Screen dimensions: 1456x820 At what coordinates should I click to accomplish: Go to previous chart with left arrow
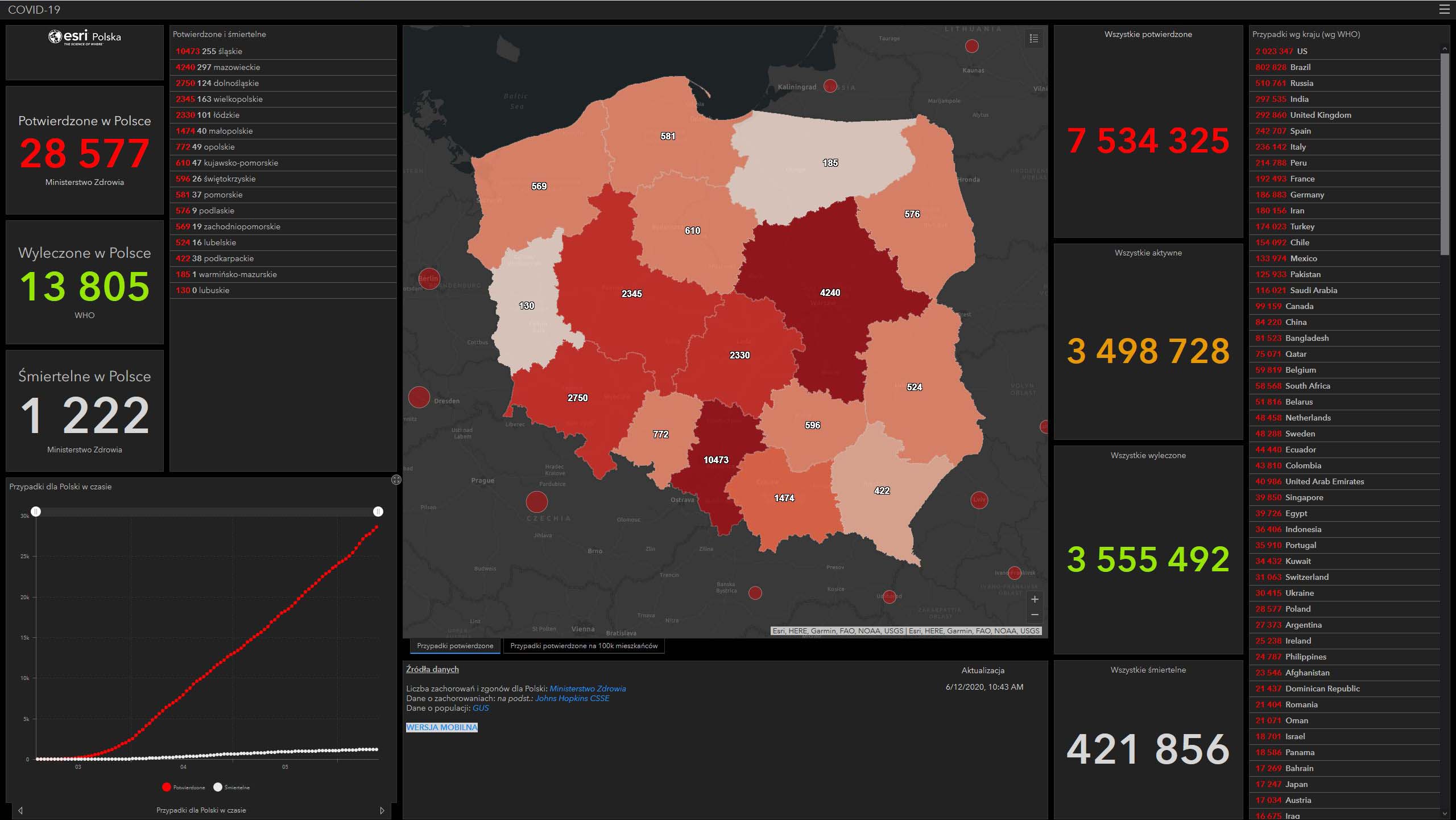click(20, 810)
